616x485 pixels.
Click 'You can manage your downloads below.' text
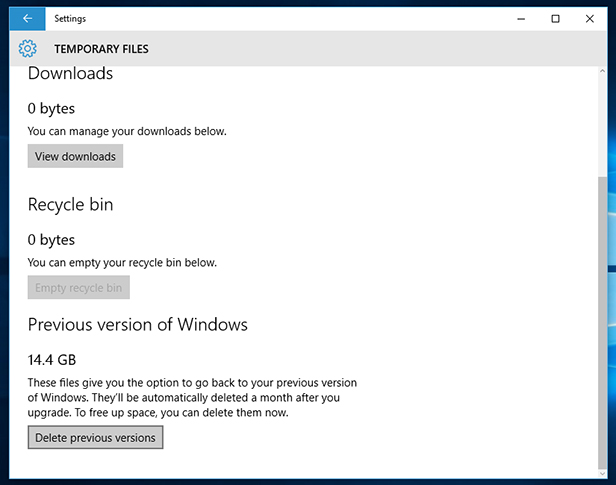coord(127,131)
